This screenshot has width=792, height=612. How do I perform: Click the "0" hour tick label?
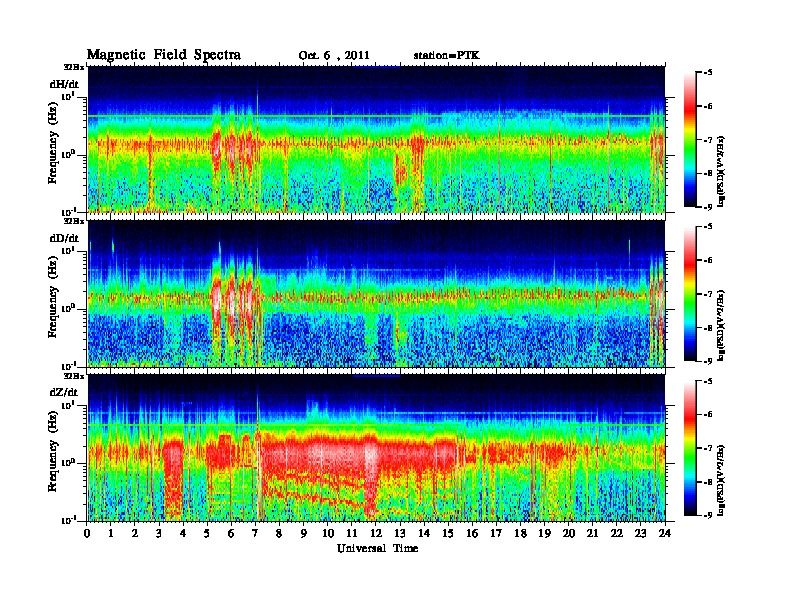[x=87, y=534]
